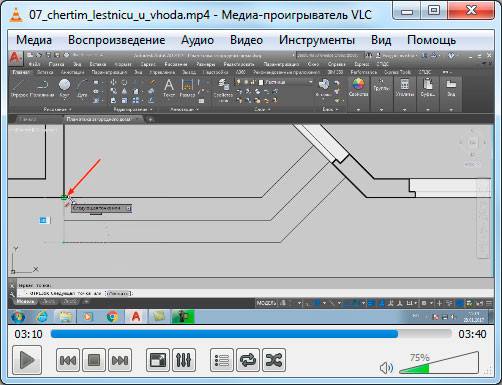Open the Помощь menu
This screenshot has width=502, height=385.
tap(431, 40)
